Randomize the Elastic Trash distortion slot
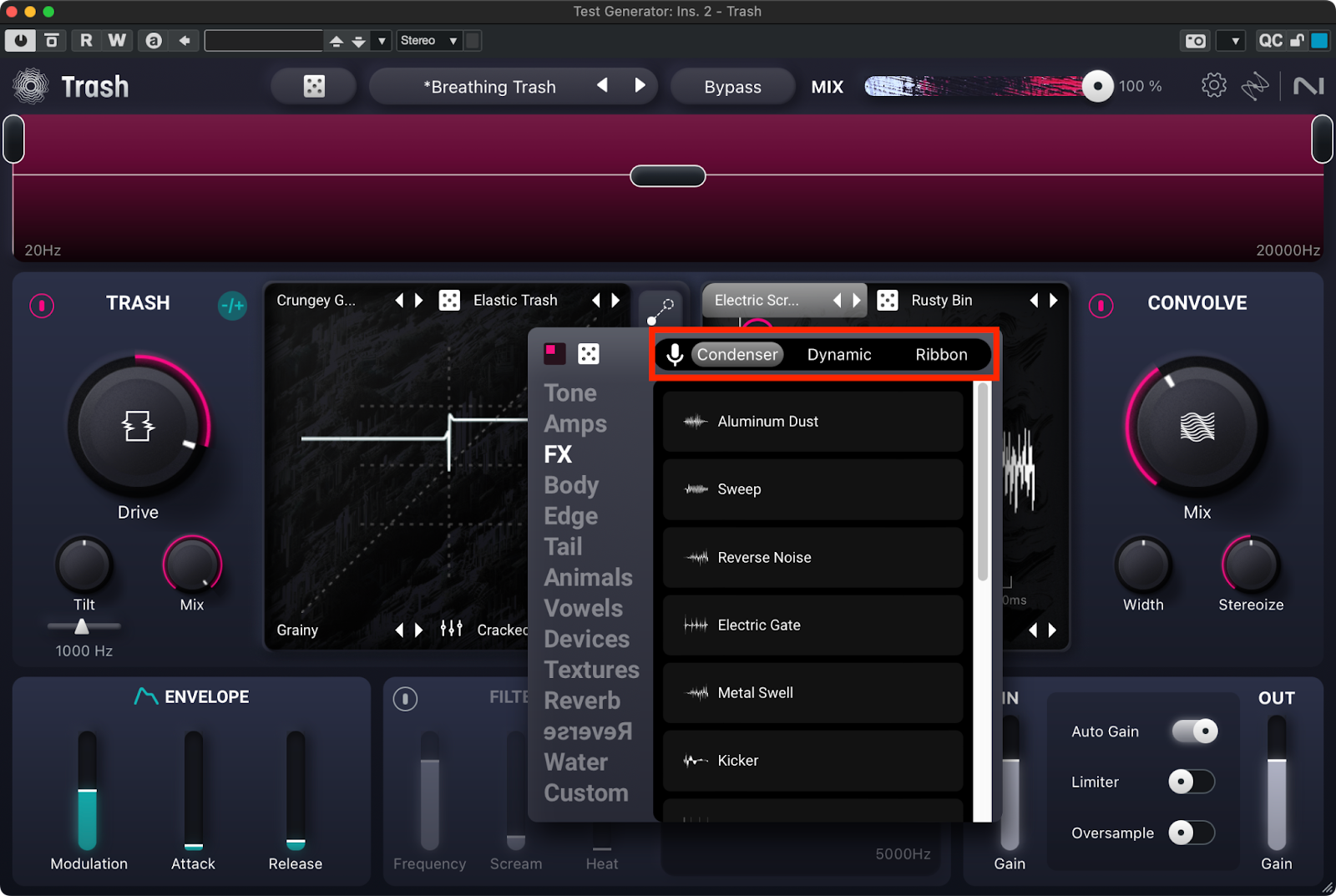The image size is (1336, 896). 449,301
